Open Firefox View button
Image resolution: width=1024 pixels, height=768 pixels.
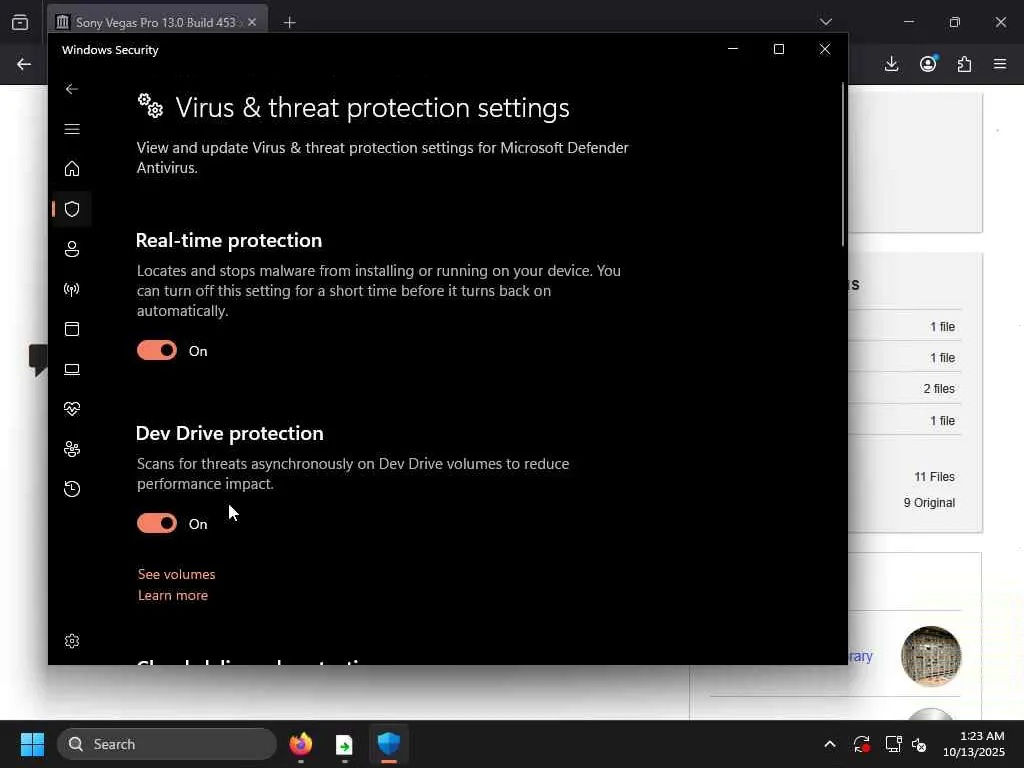tap(20, 22)
